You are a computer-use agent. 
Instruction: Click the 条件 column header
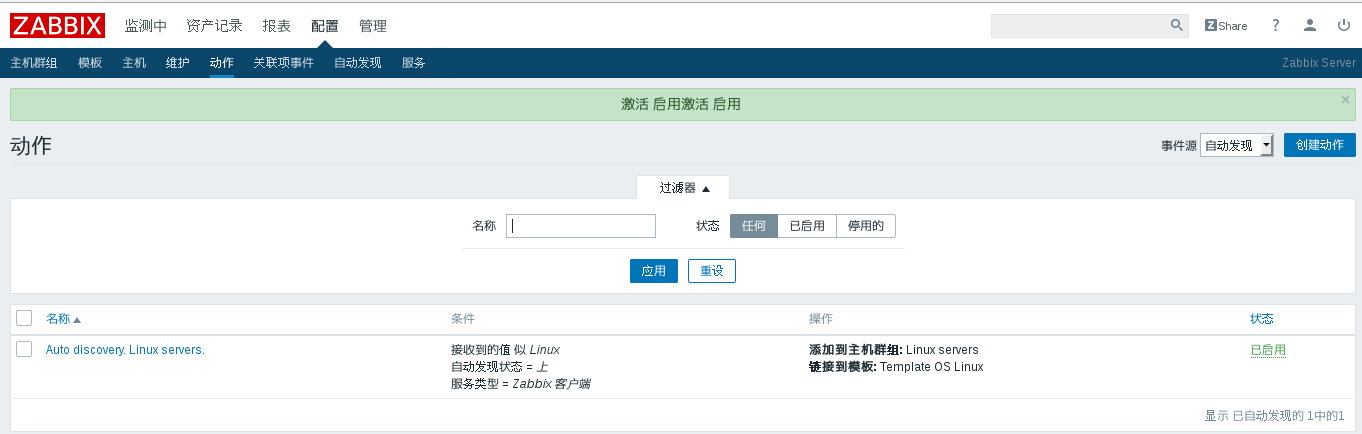pyautogui.click(x=463, y=319)
